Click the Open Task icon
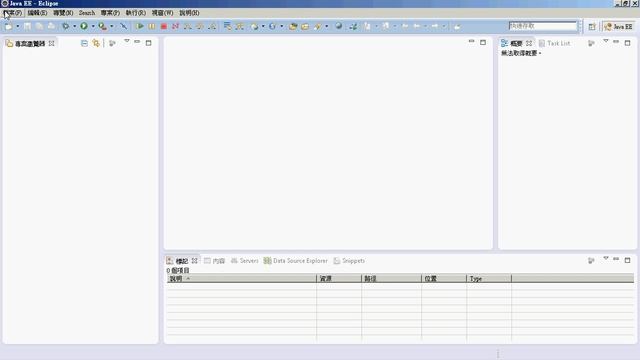 click(x=305, y=27)
